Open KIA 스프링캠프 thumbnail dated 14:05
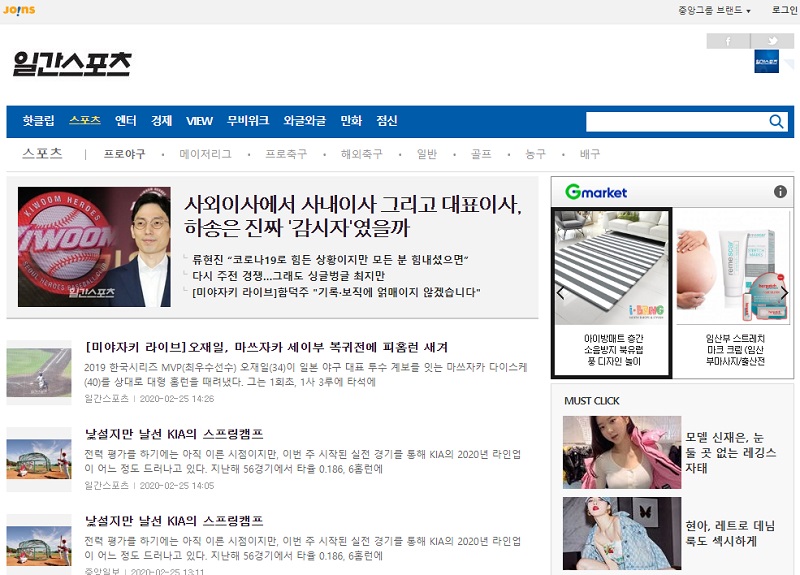The image size is (800, 575). coord(39,459)
